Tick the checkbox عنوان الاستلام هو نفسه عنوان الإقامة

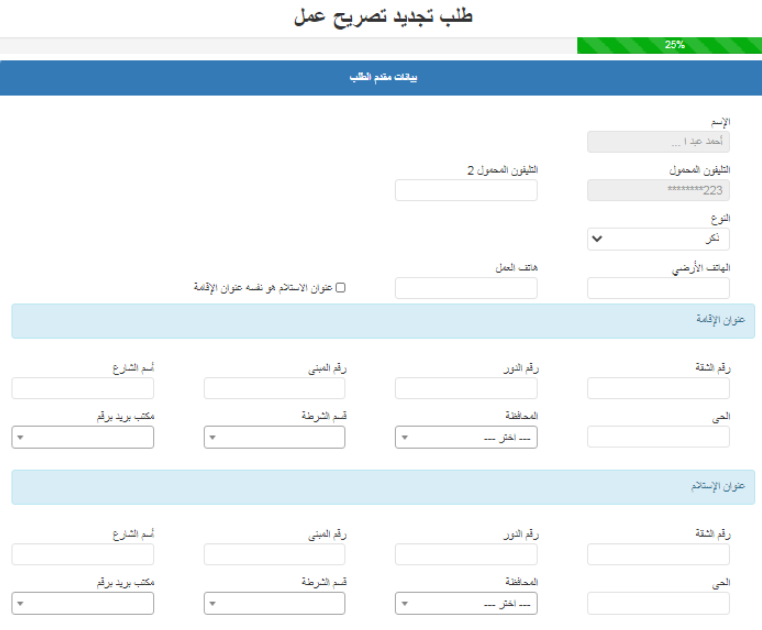(341, 288)
